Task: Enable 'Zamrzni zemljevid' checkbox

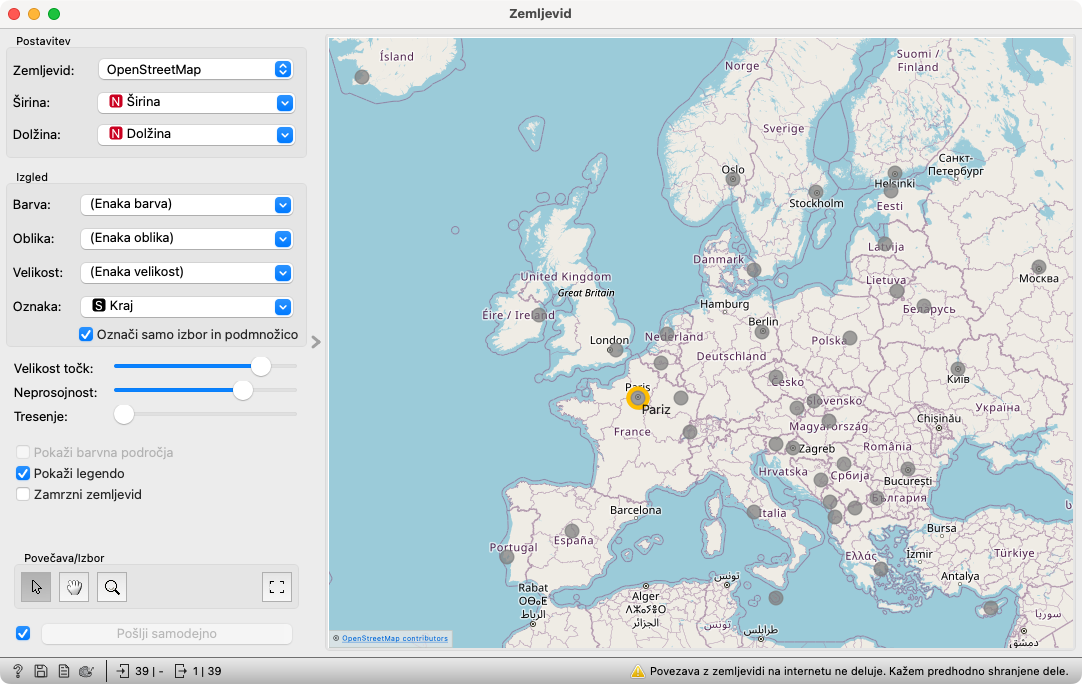Action: tap(24, 494)
